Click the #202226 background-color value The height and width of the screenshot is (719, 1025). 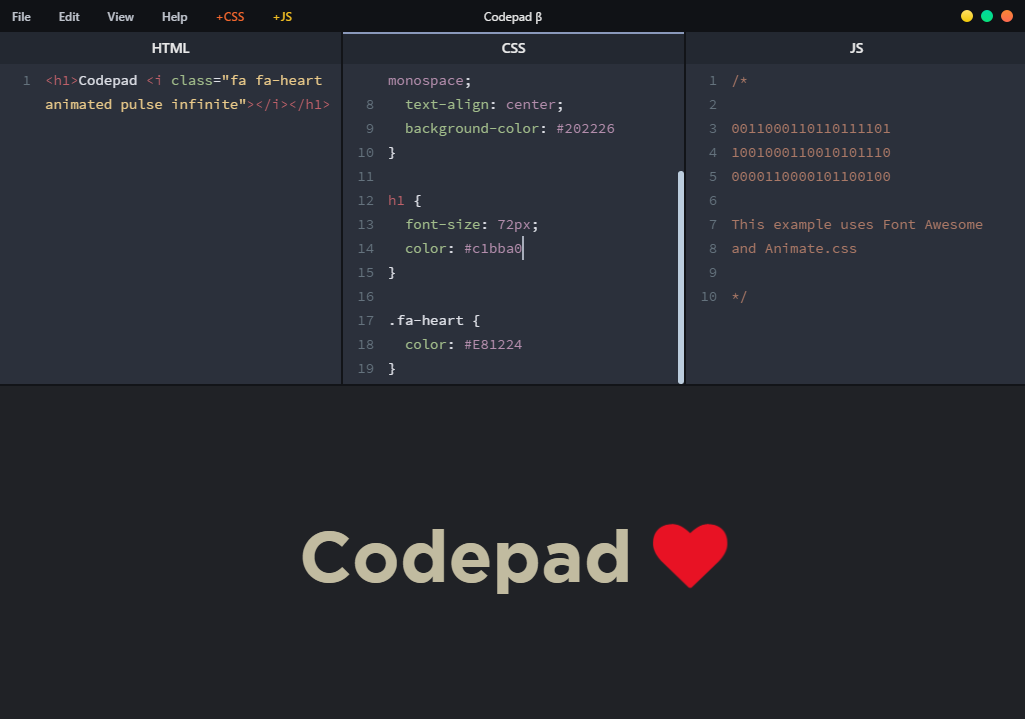coord(586,128)
